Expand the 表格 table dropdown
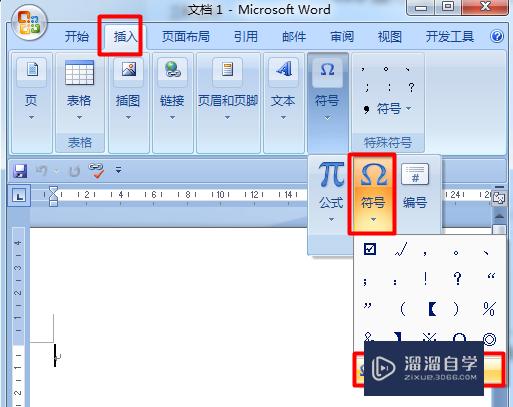The height and width of the screenshot is (407, 513). (x=79, y=93)
